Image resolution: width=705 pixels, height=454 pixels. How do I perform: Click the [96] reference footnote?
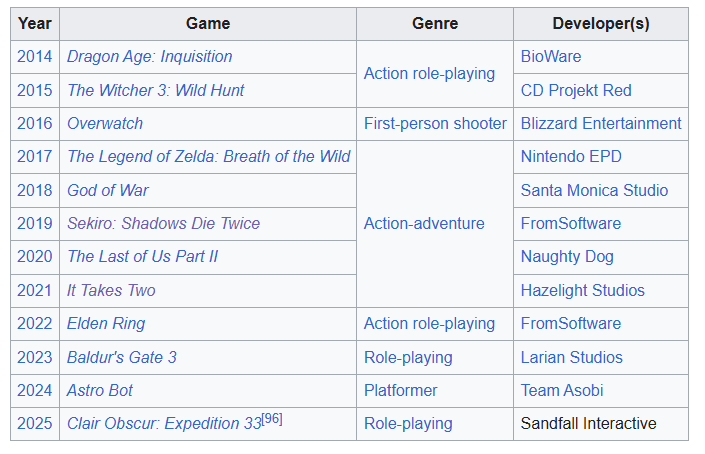pos(272,420)
